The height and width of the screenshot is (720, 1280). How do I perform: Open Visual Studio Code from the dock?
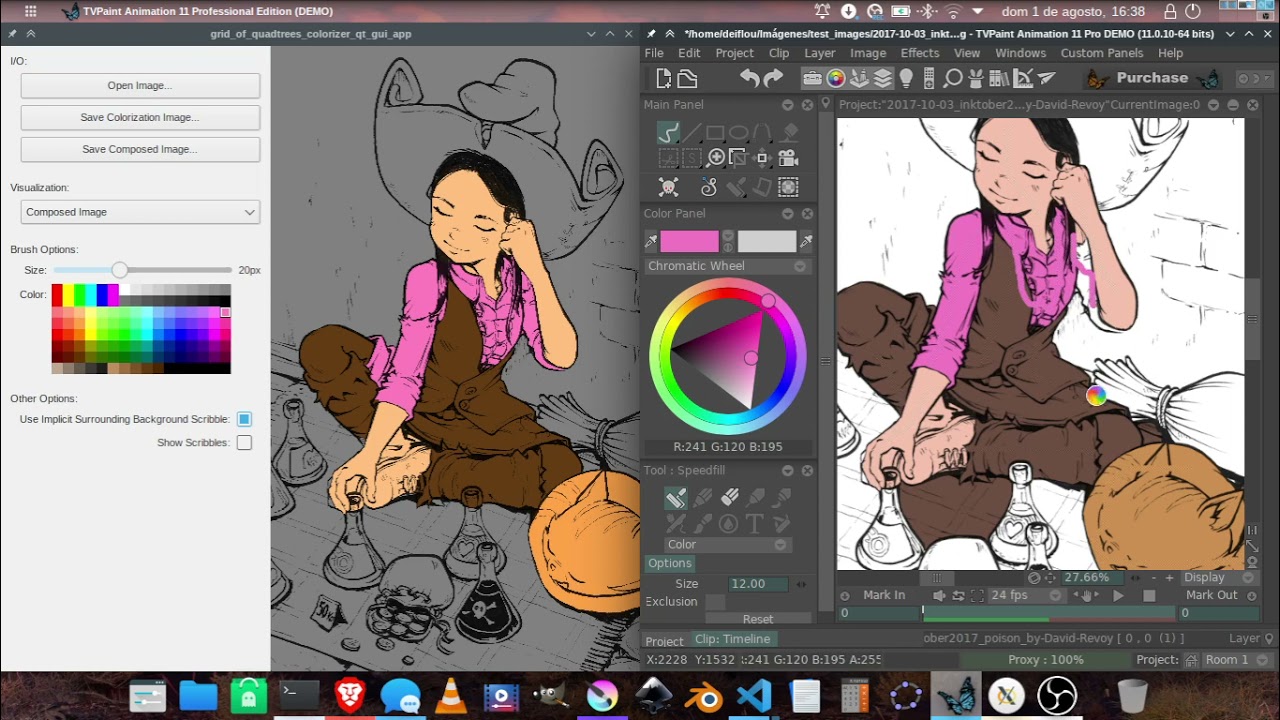click(754, 695)
